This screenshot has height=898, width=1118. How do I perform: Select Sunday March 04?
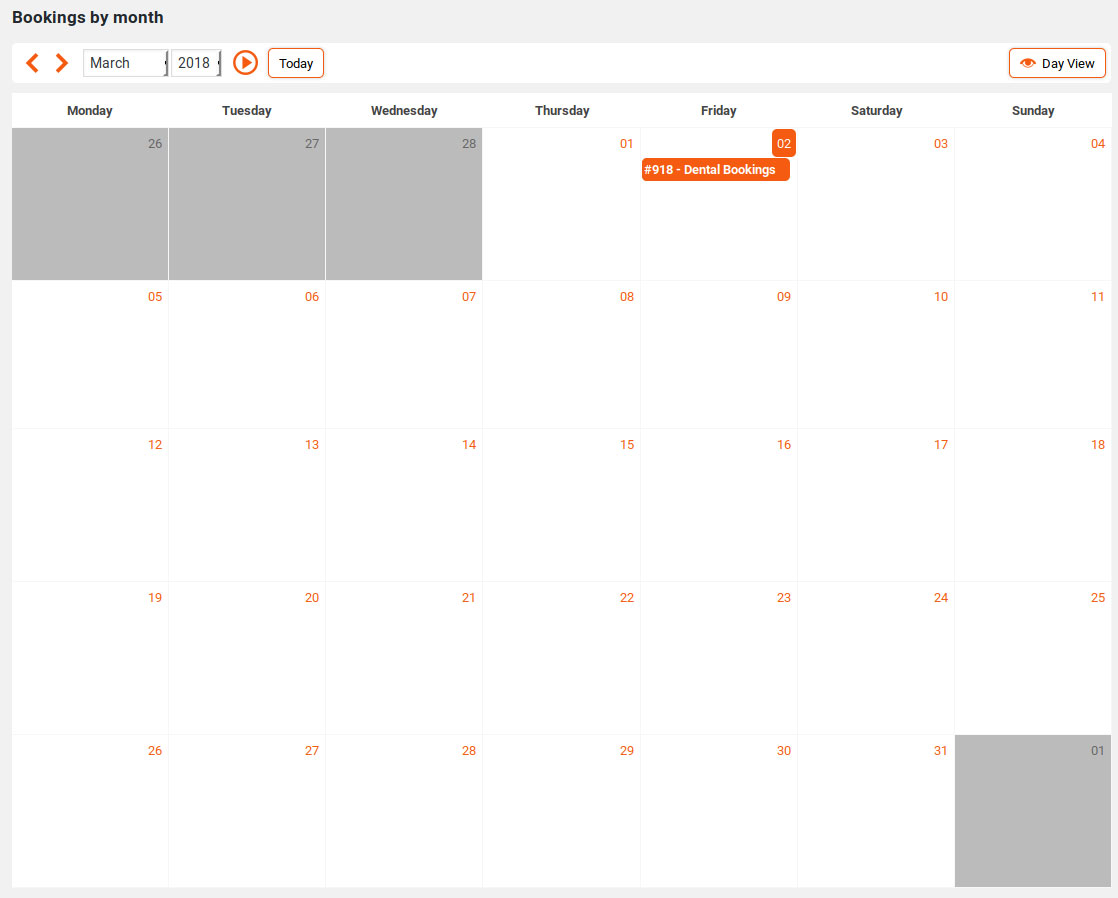[1032, 204]
